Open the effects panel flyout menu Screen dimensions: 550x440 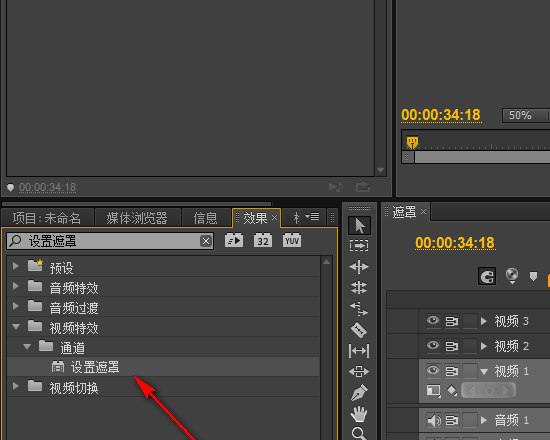(x=312, y=217)
